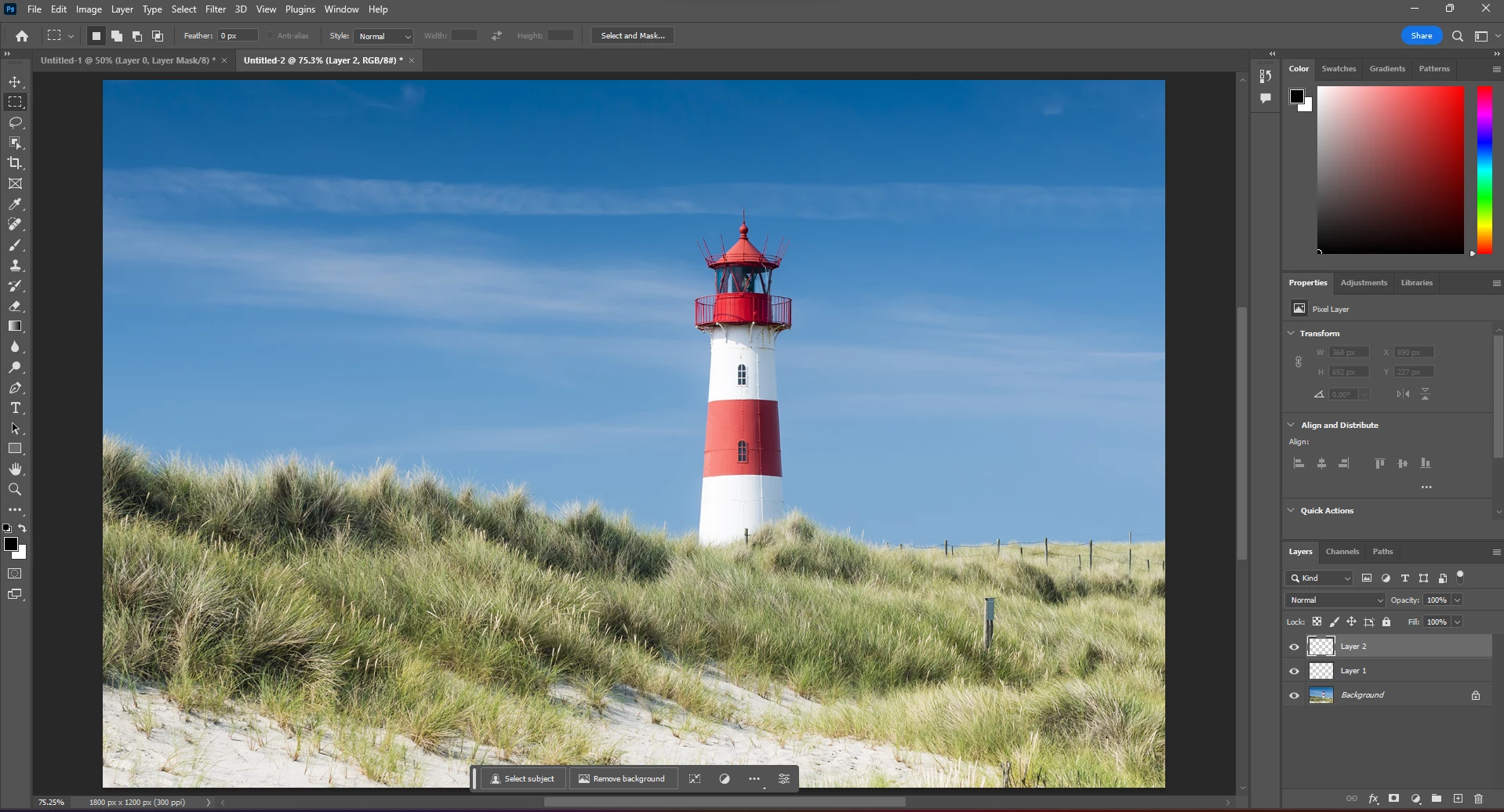Select the Gradient tool
The width and height of the screenshot is (1504, 812).
pyautogui.click(x=15, y=326)
